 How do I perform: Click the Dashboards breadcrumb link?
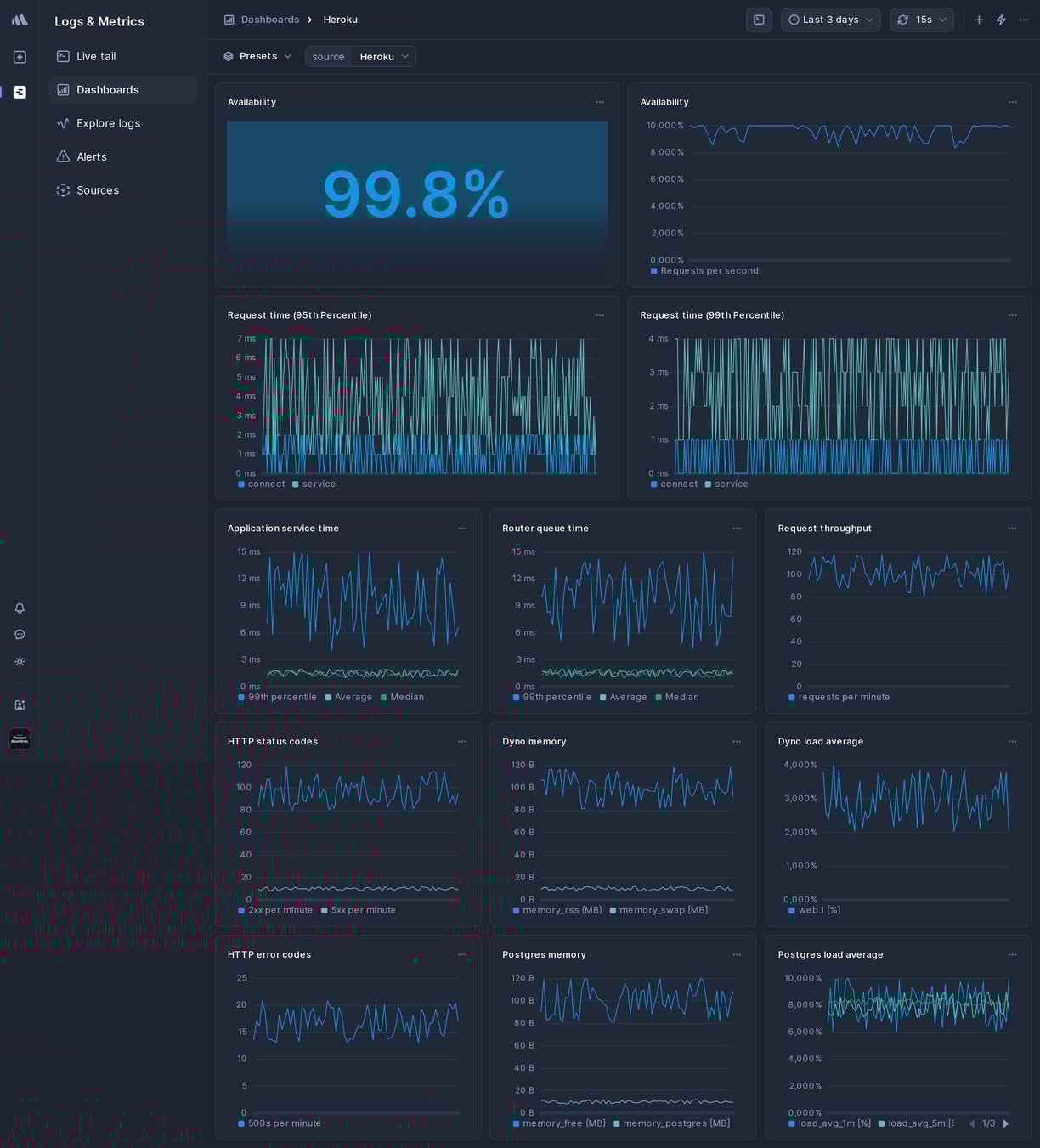point(269,19)
